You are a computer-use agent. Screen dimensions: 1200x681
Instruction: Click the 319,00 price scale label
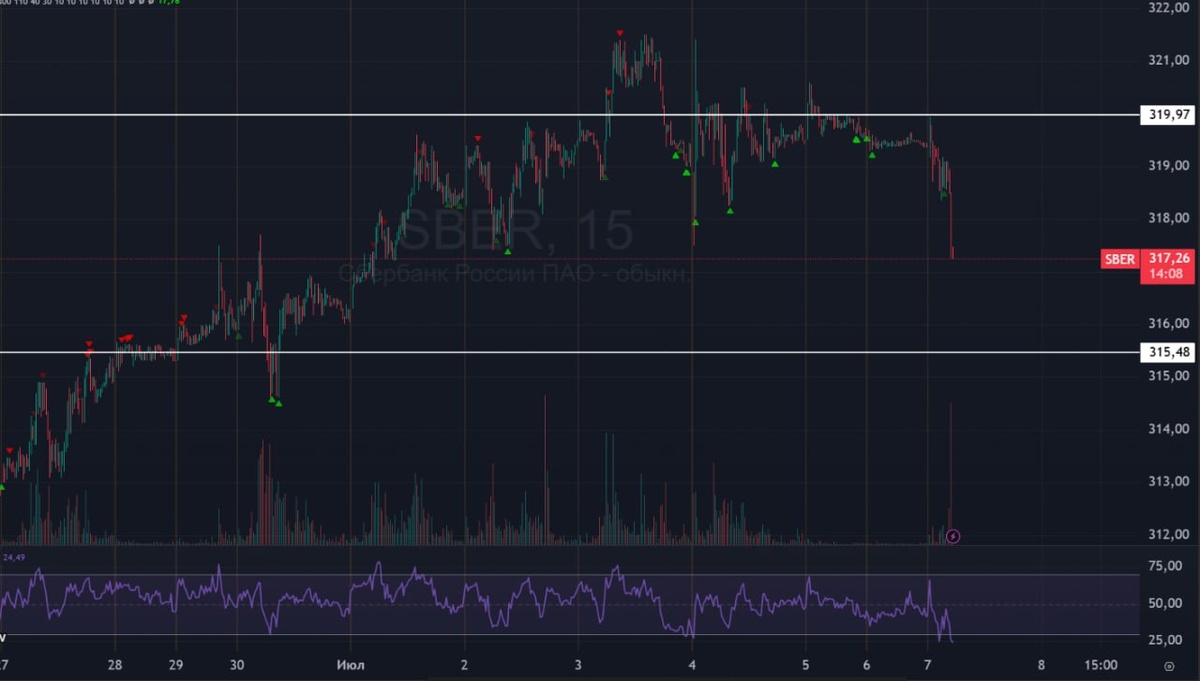[1168, 166]
